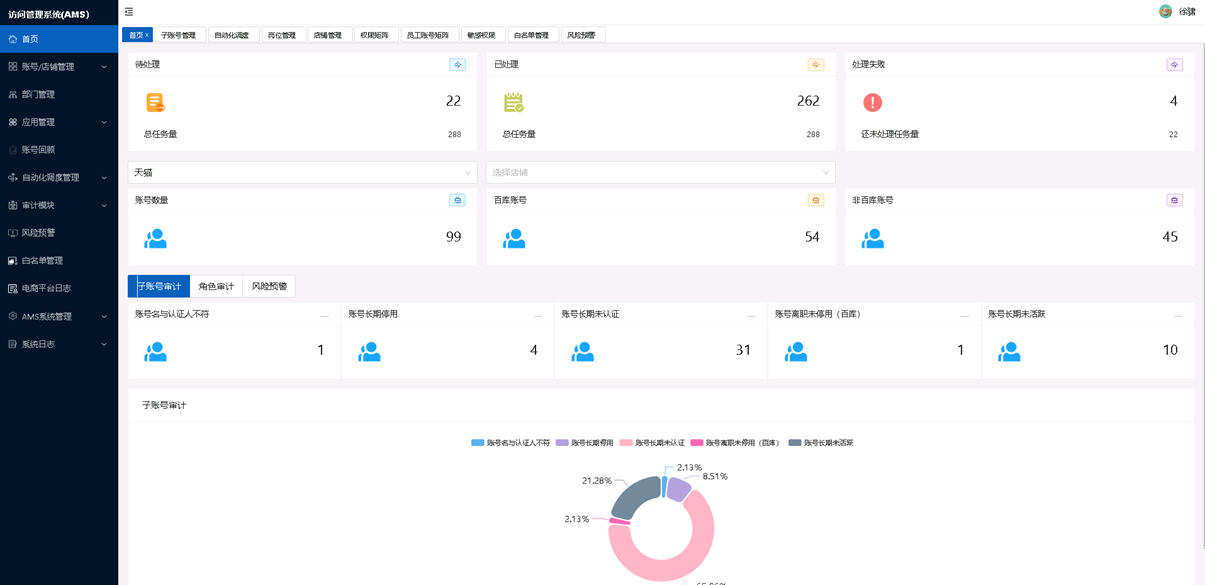Toggle 账号长期未活跃 legend item in chart

pyautogui.click(x=821, y=443)
